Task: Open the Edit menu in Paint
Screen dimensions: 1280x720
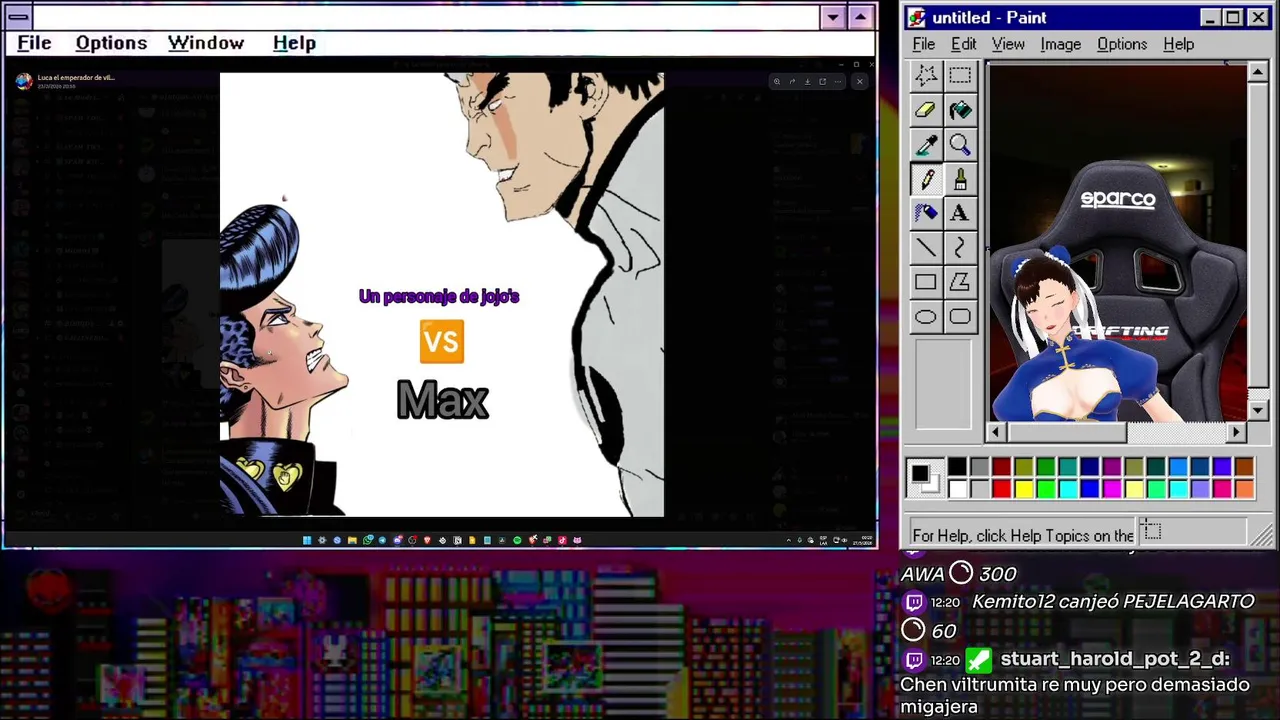Action: coord(964,44)
